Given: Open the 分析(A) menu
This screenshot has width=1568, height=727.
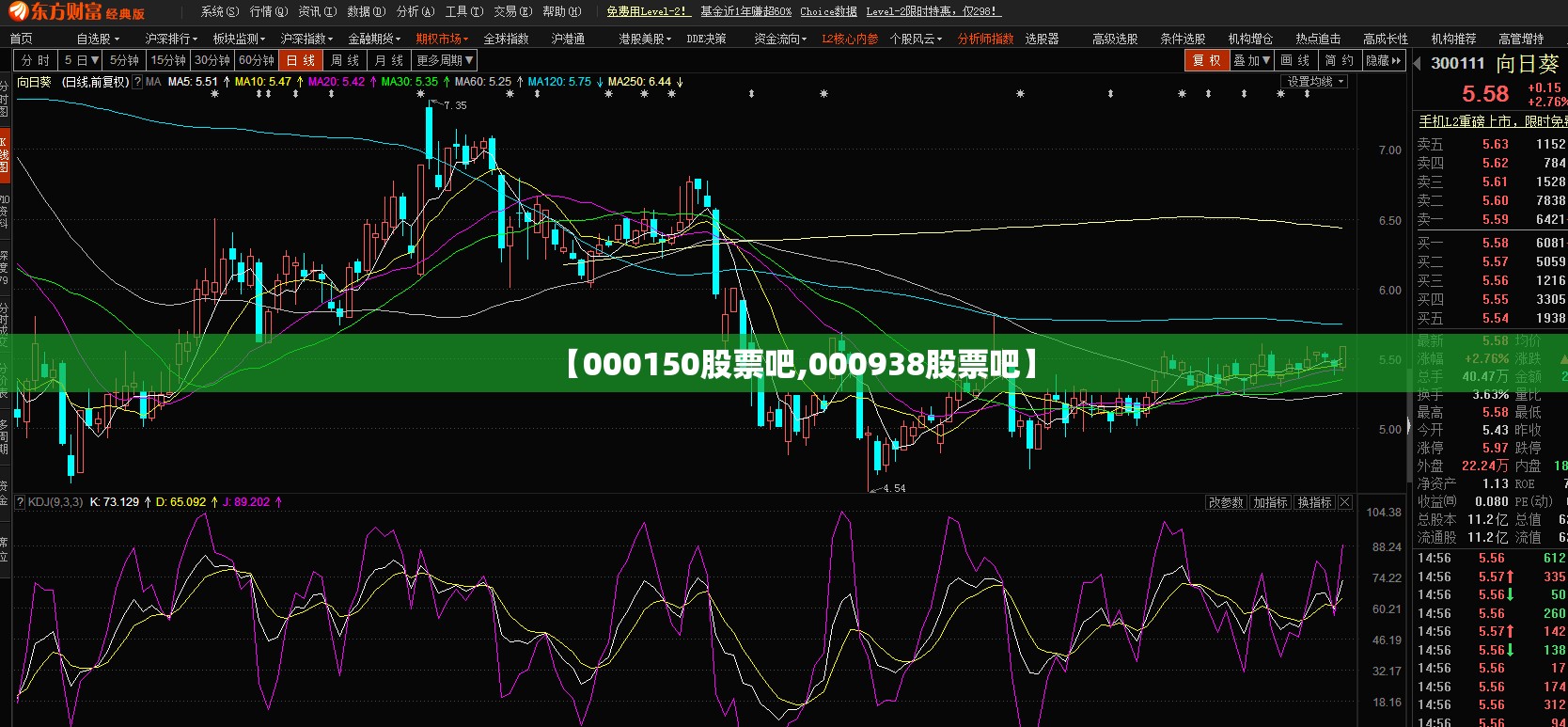Looking at the screenshot, I should 416,11.
